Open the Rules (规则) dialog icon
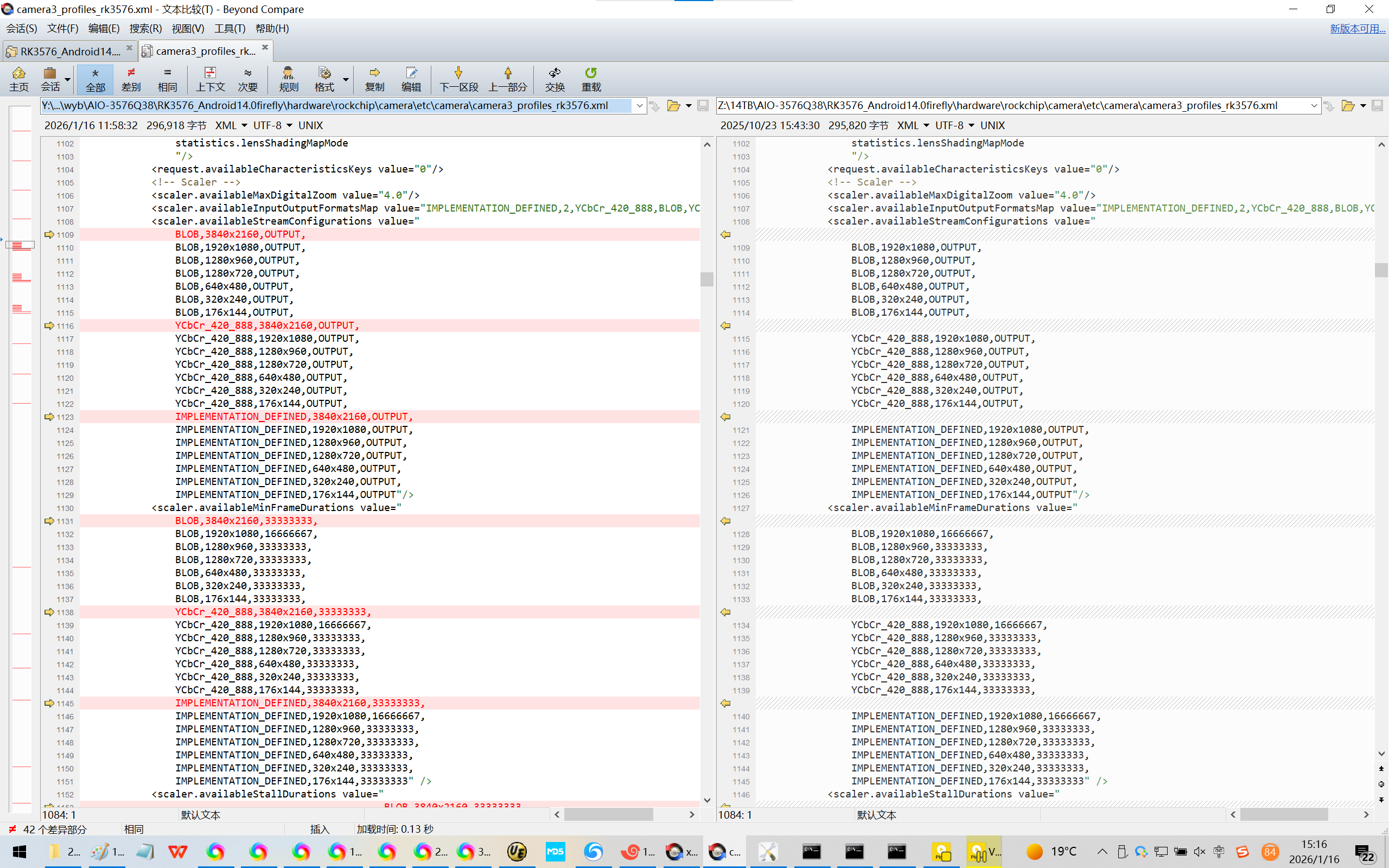1389x868 pixels. [x=288, y=79]
